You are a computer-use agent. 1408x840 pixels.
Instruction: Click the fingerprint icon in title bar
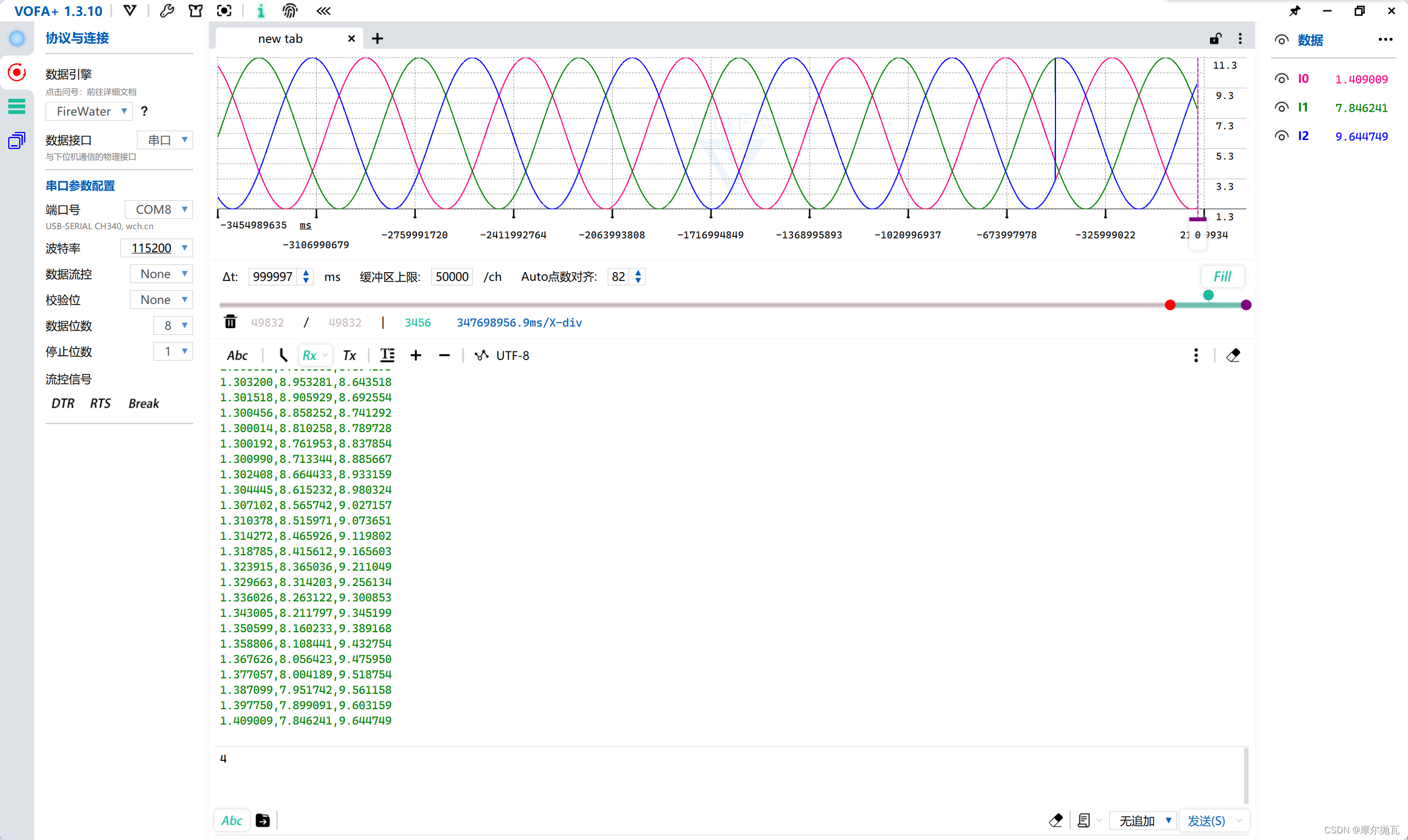290,11
